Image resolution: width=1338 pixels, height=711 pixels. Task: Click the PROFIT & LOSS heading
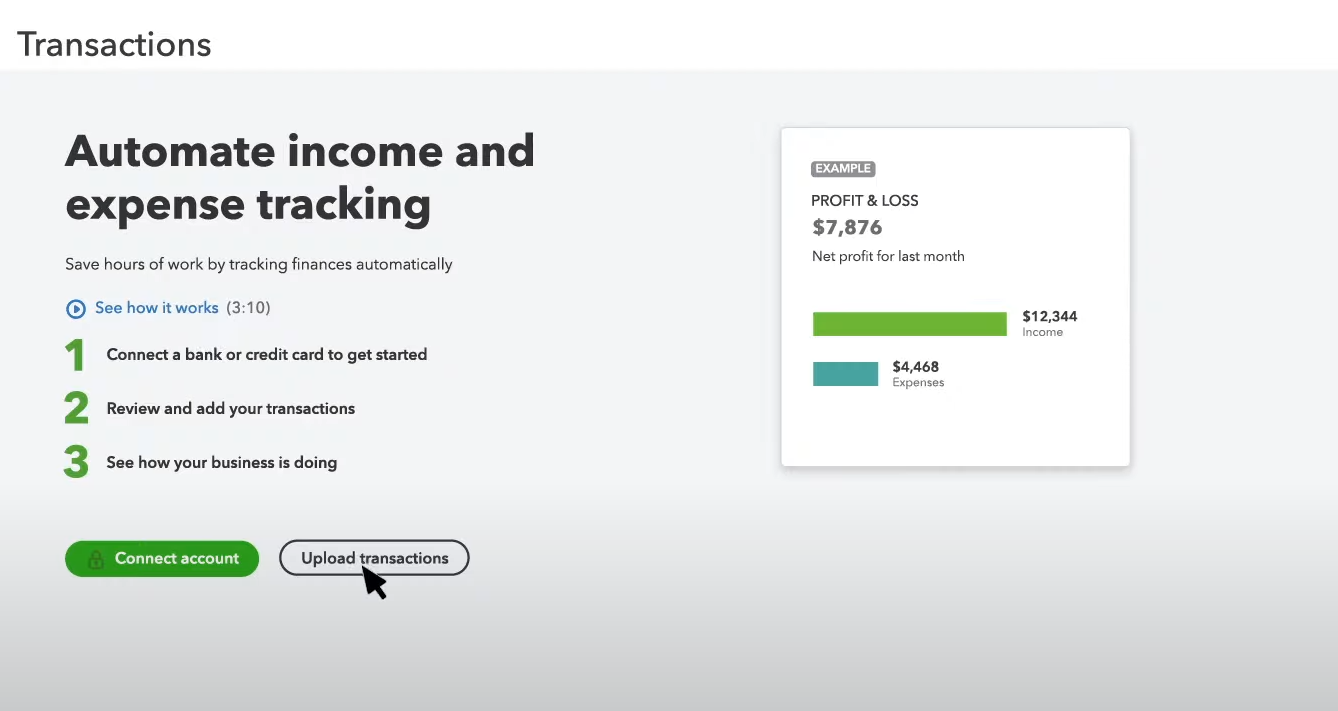pos(865,200)
